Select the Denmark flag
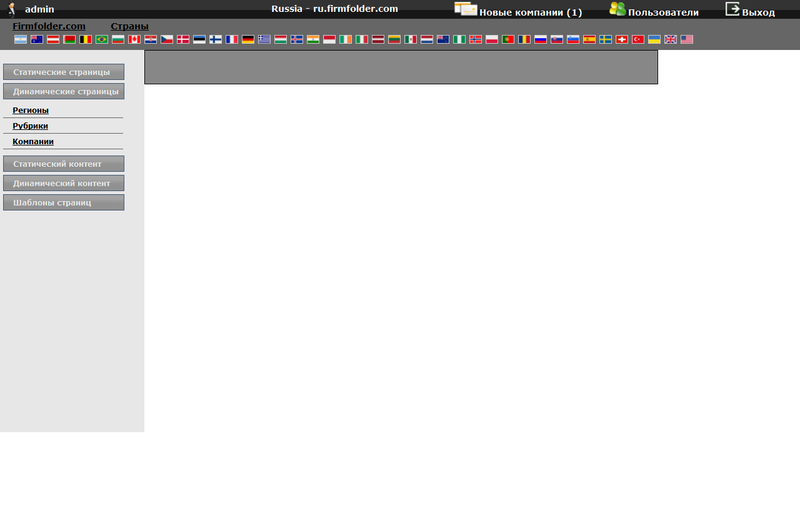The image size is (800, 519). point(183,39)
